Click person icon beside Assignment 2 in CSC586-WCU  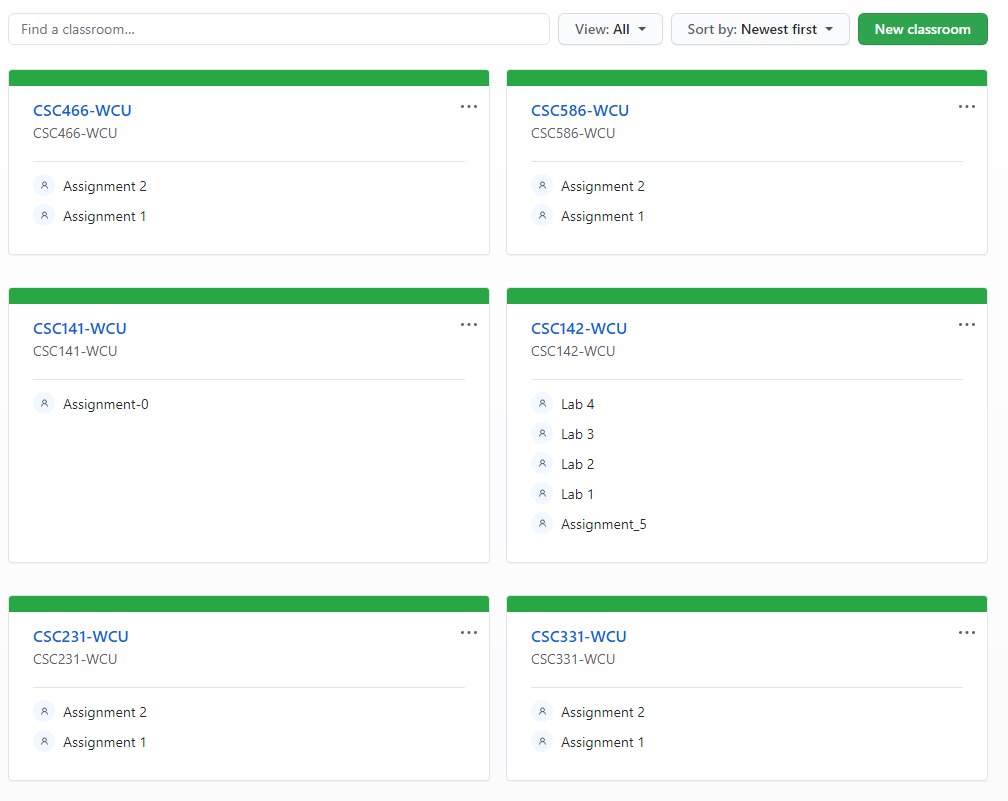click(x=542, y=185)
